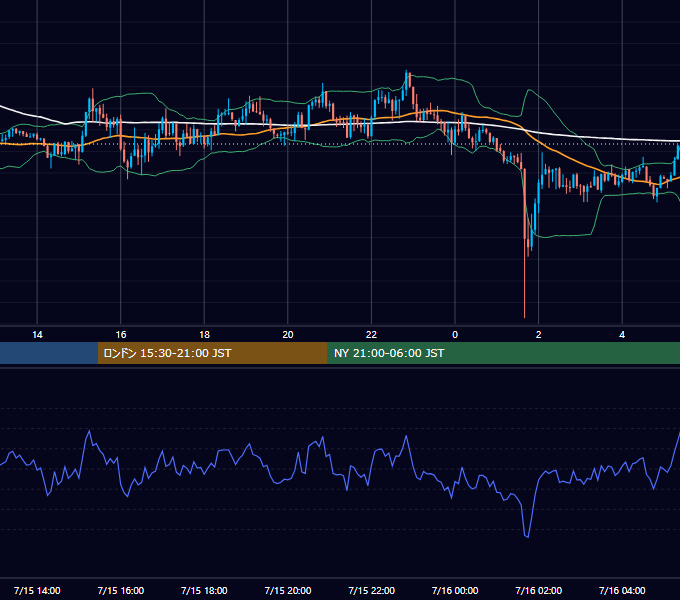The image size is (680, 600).
Task: Click the 2 hour axis label
Action: pyautogui.click(x=539, y=335)
